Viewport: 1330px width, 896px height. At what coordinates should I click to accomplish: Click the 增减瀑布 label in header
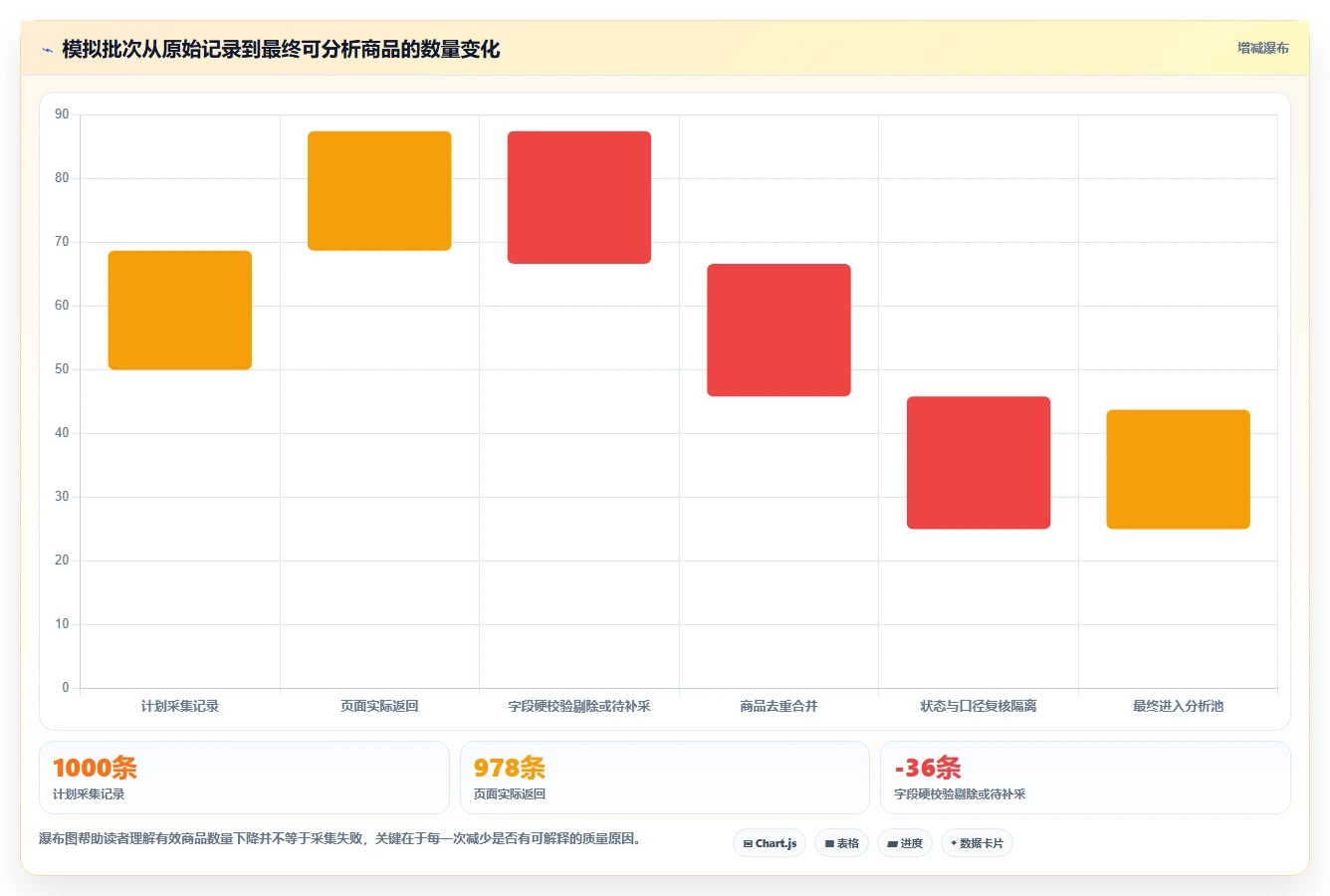tap(1262, 48)
